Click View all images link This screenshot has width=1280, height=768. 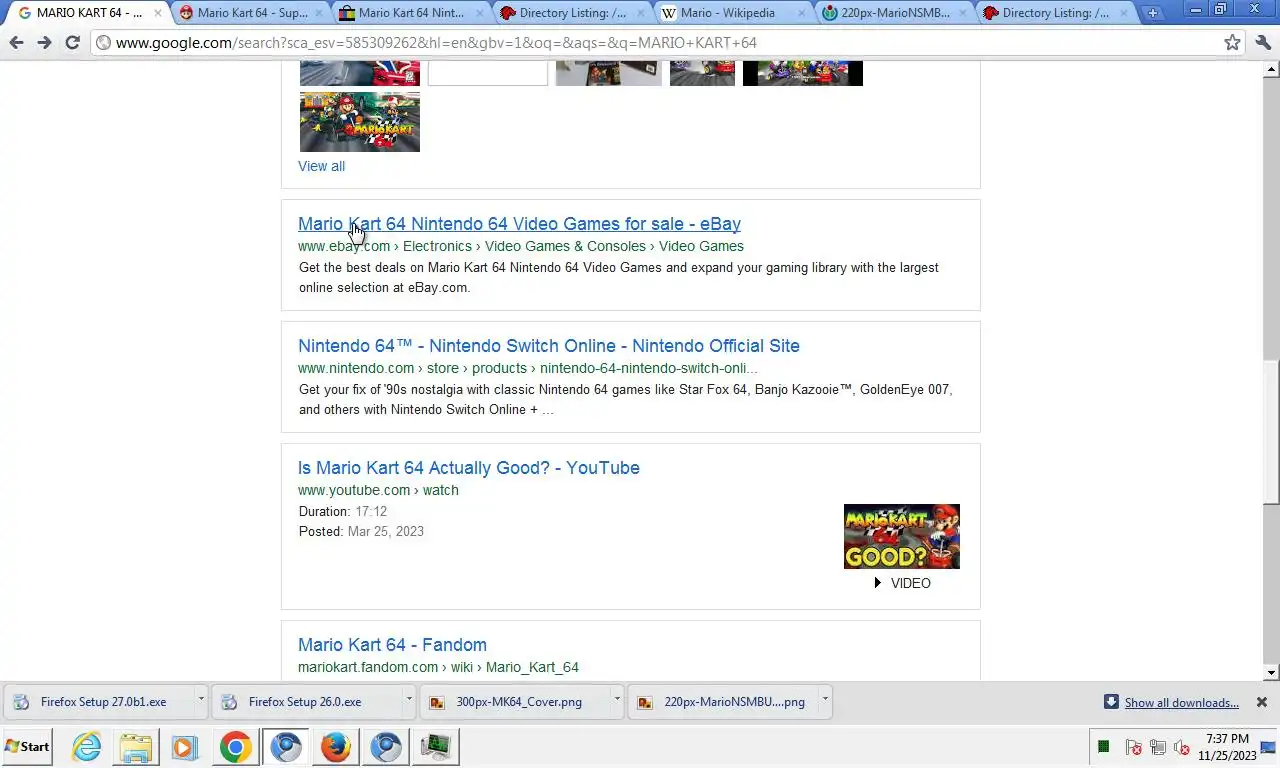(321, 166)
